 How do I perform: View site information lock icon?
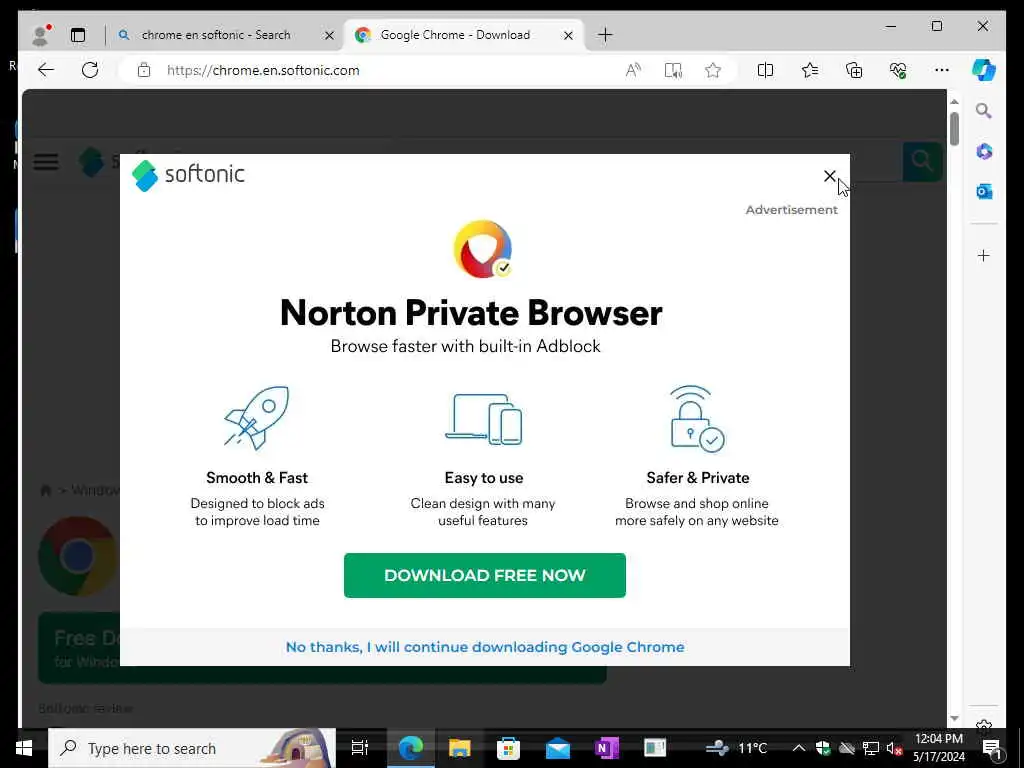tap(144, 71)
